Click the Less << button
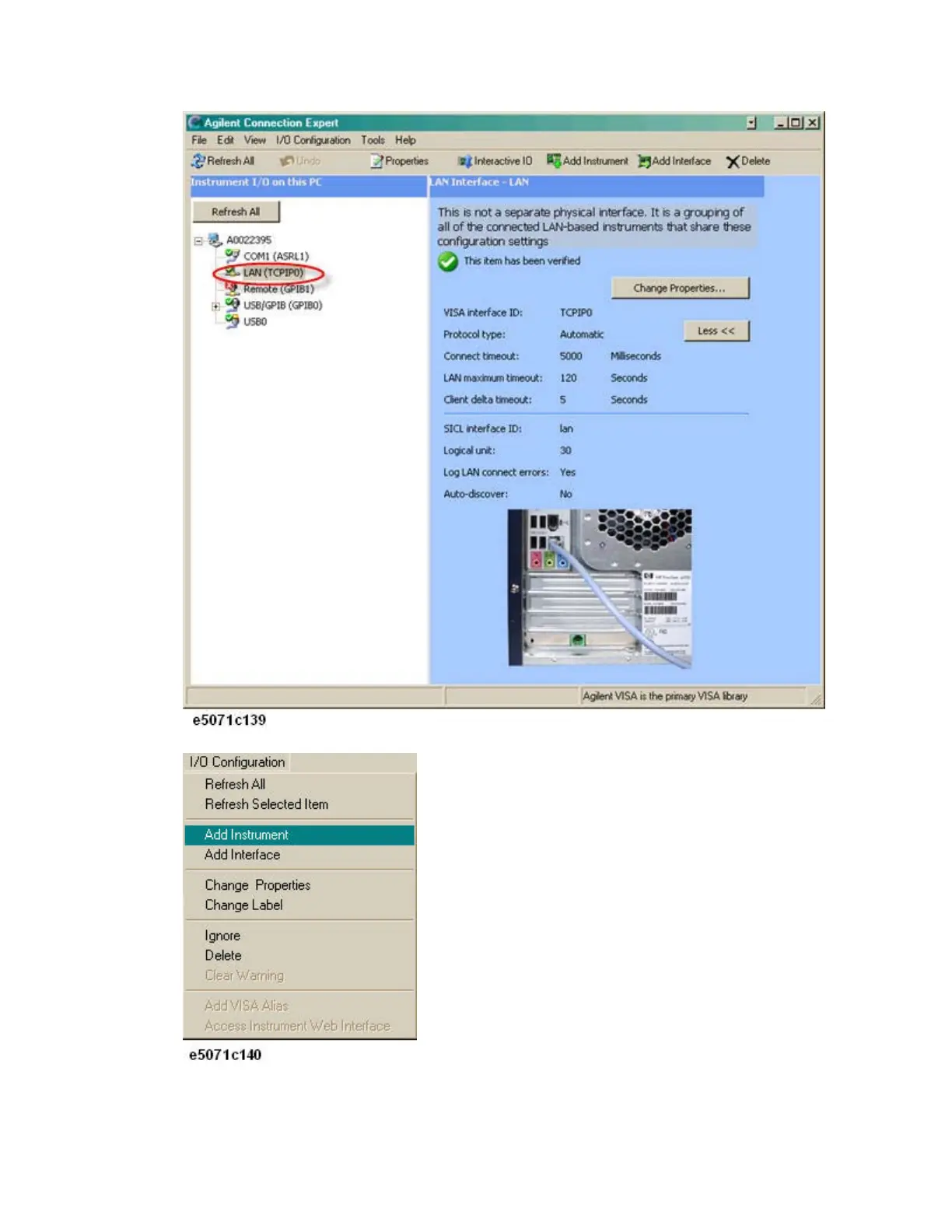Viewport: 952px width, 1232px height. click(x=716, y=331)
